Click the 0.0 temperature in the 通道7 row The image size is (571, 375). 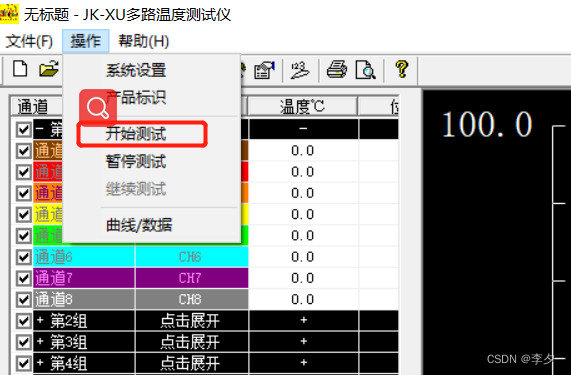303,279
